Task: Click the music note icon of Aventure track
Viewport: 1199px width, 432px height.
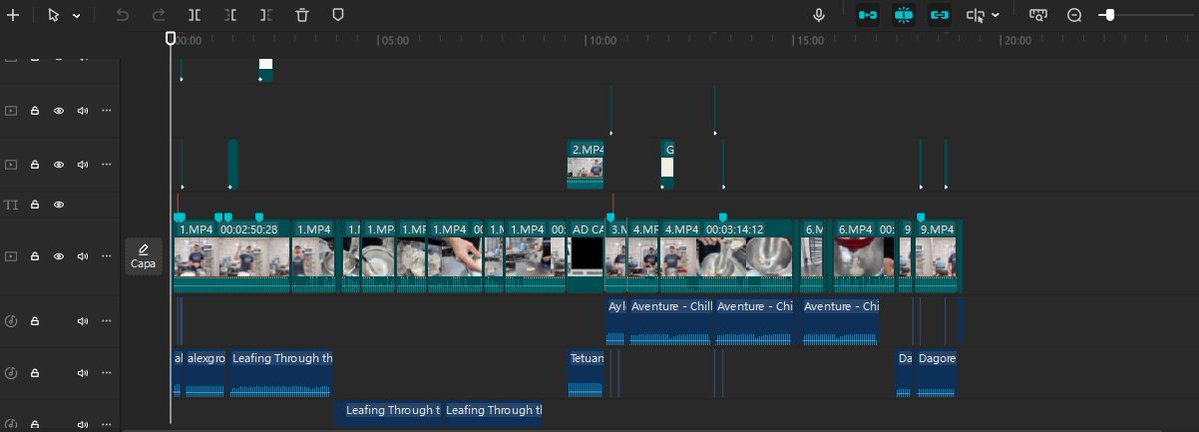Action: click(11, 321)
